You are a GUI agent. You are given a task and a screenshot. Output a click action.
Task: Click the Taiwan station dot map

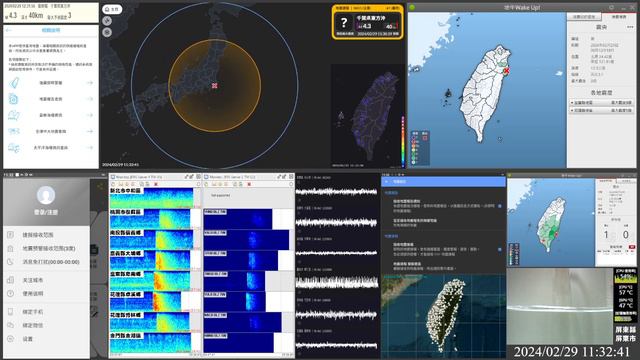444,316
